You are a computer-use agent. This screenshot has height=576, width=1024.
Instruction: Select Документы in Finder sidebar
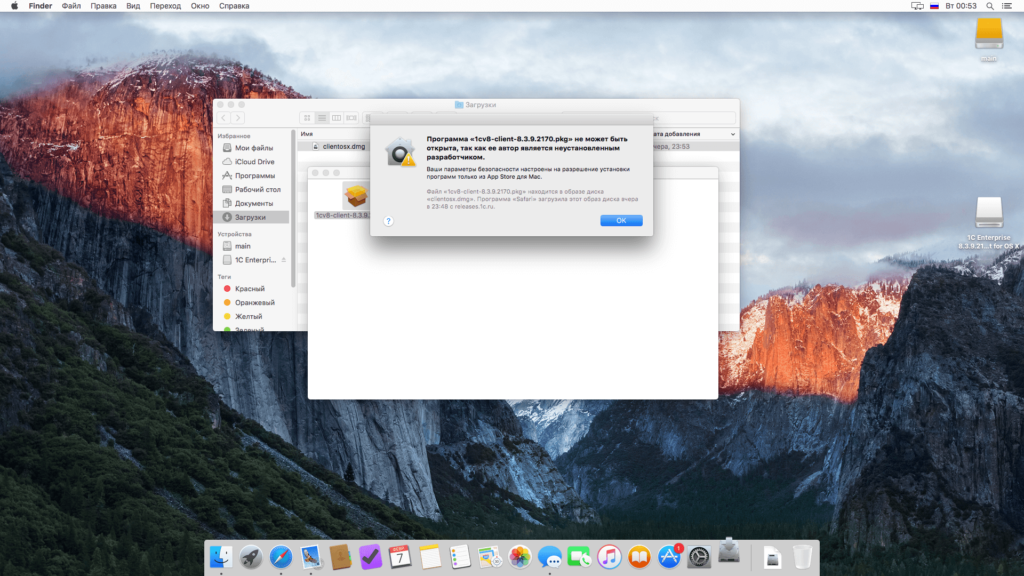tap(253, 203)
